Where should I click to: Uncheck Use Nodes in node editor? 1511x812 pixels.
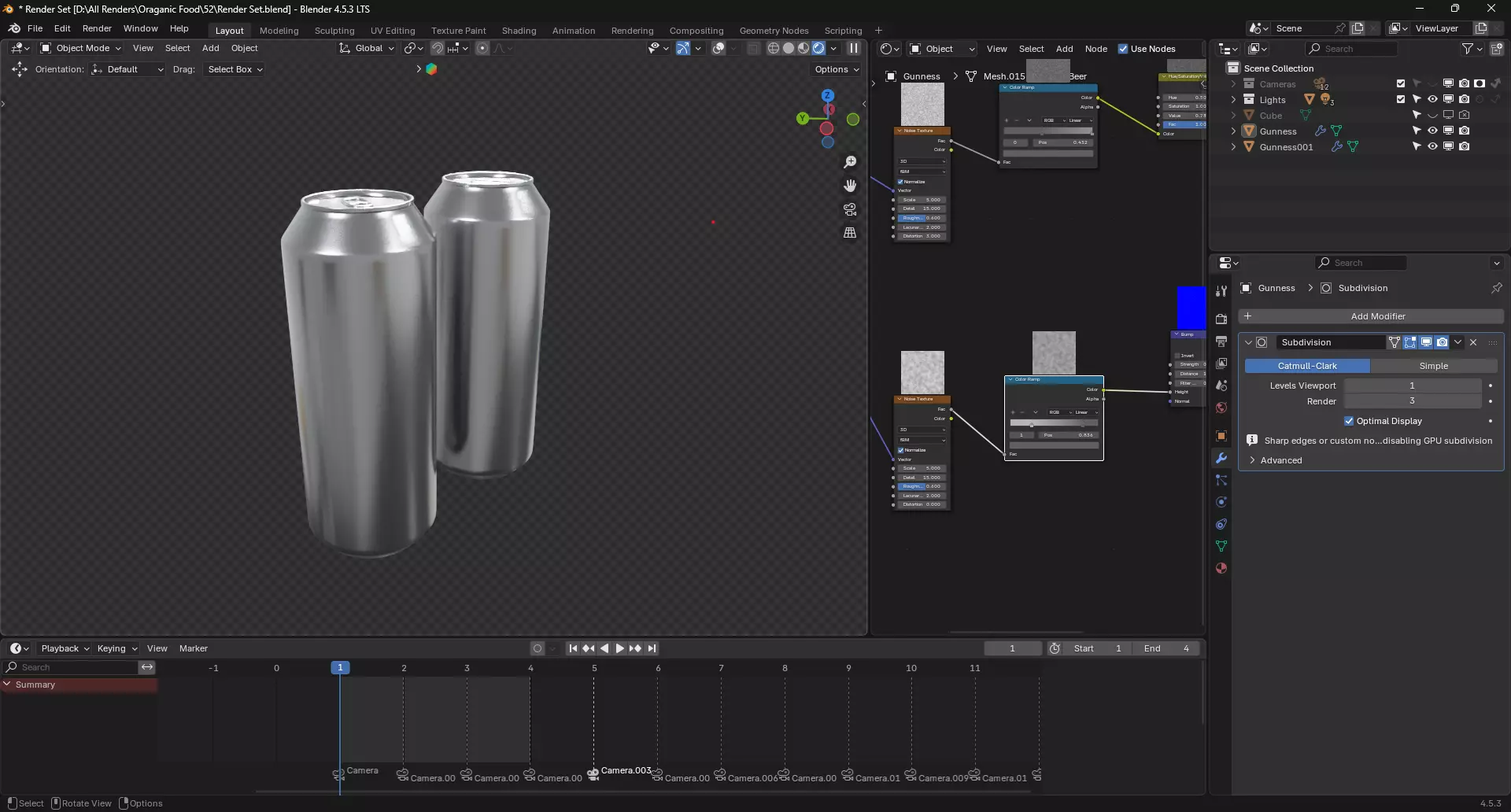(1123, 49)
